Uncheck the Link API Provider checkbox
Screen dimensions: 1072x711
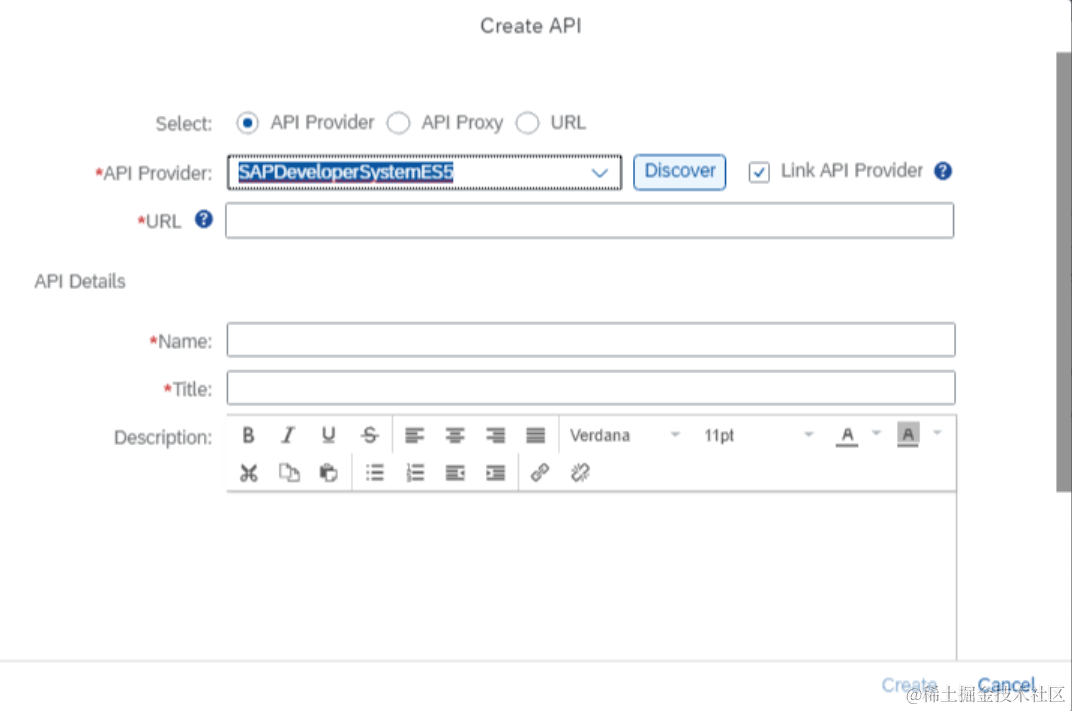[x=759, y=172]
